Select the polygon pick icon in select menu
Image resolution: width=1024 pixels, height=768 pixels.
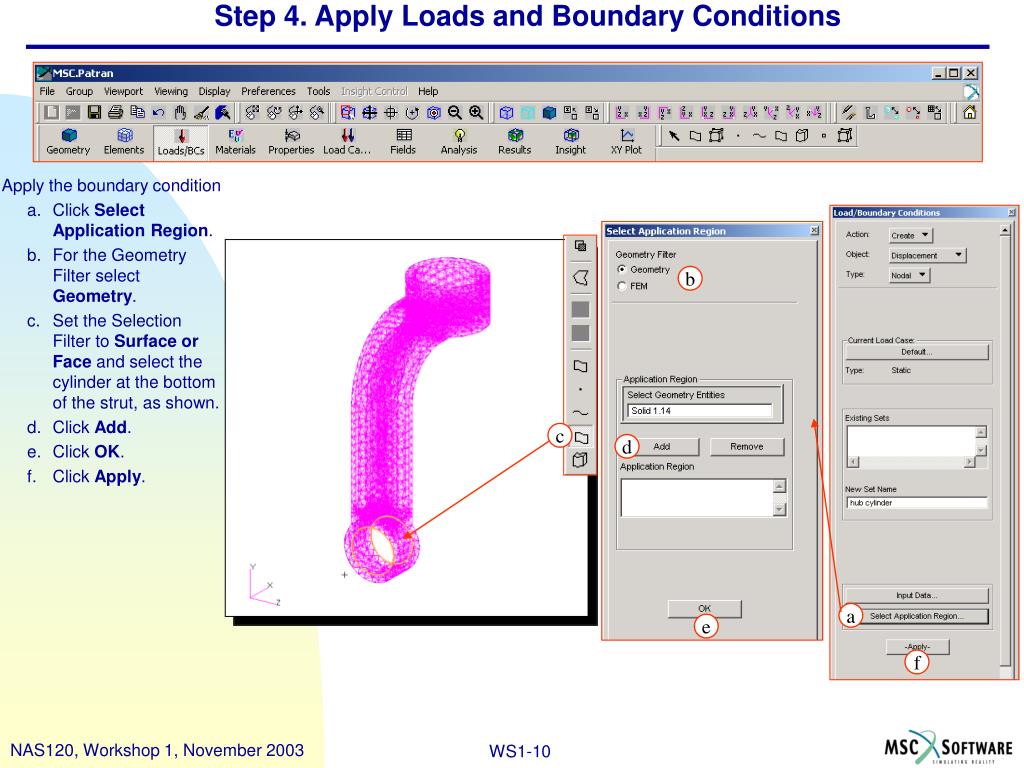(580, 278)
